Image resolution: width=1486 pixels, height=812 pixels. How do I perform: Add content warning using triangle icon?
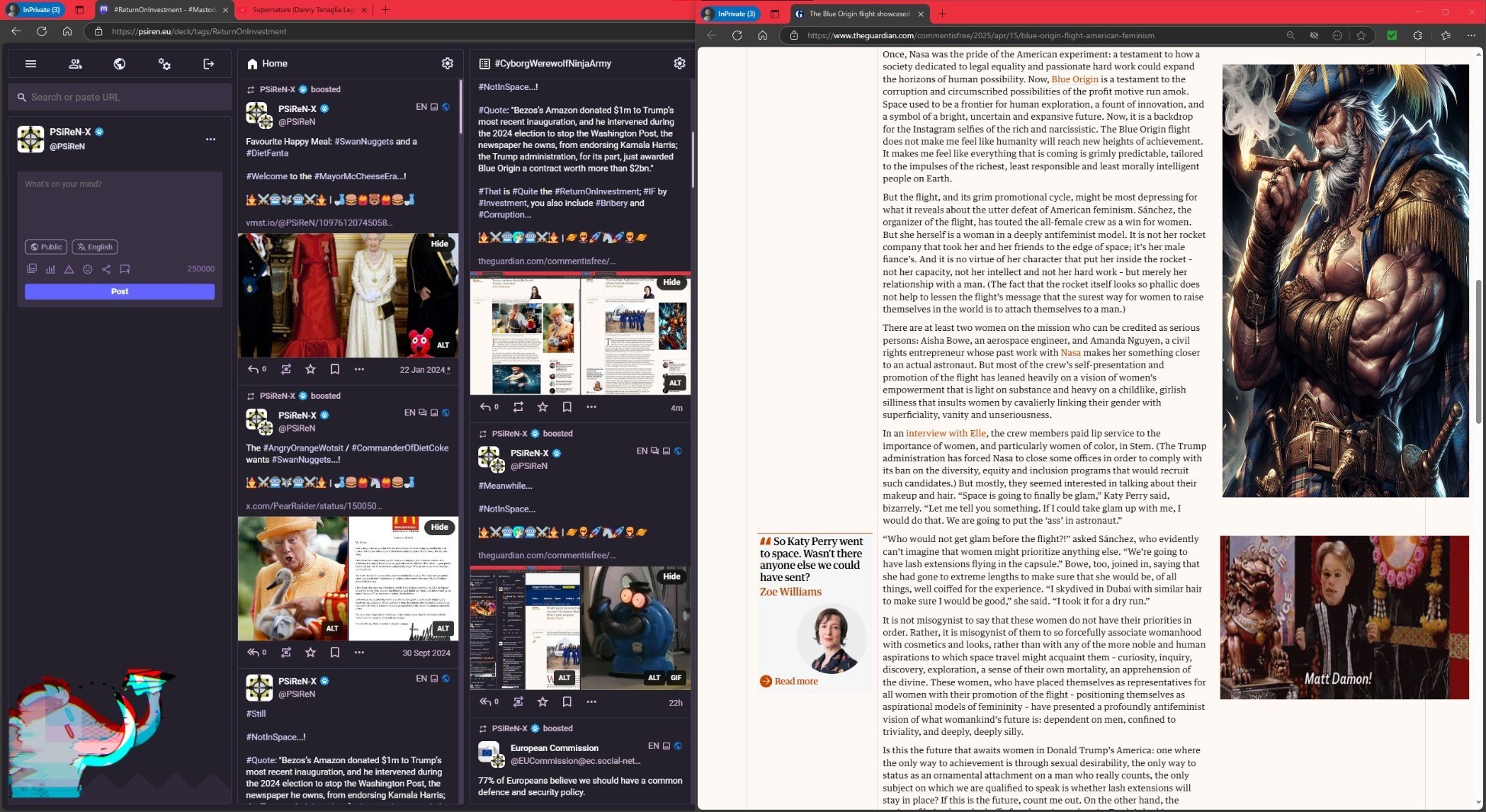[x=69, y=269]
